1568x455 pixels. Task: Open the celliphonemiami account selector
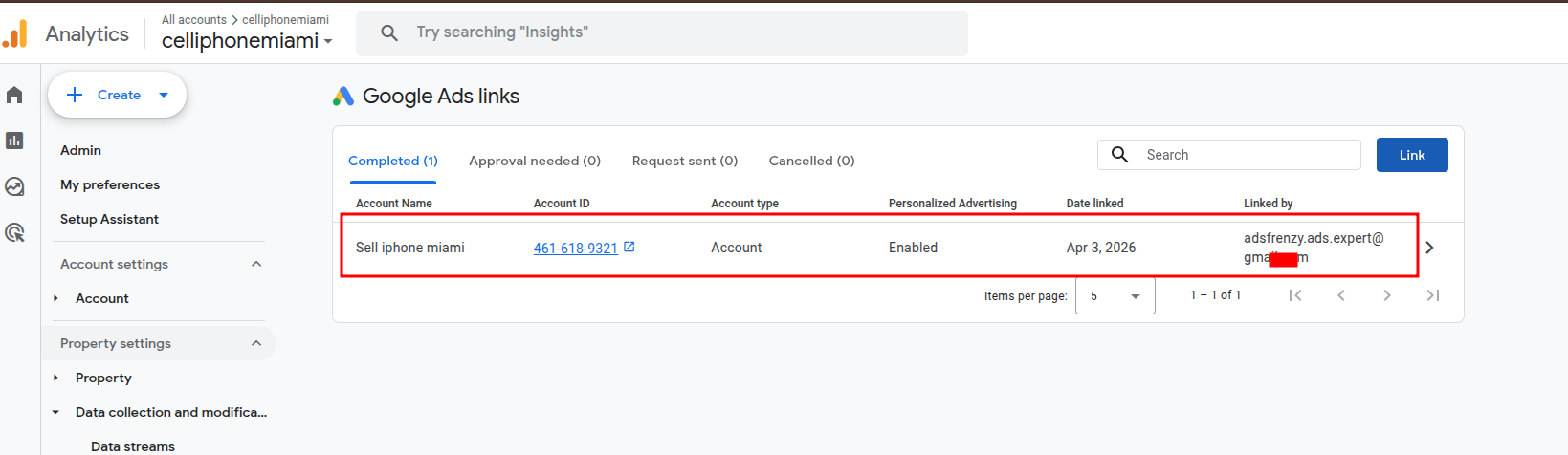(x=247, y=40)
